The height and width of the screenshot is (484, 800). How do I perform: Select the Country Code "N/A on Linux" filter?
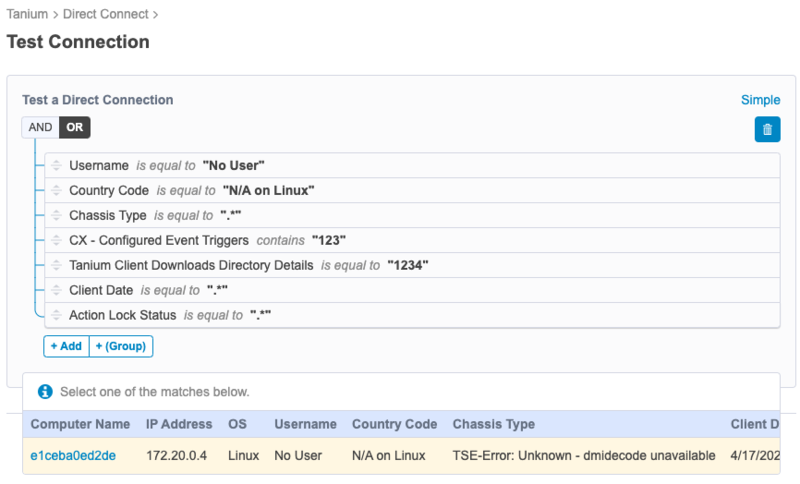coord(412,191)
